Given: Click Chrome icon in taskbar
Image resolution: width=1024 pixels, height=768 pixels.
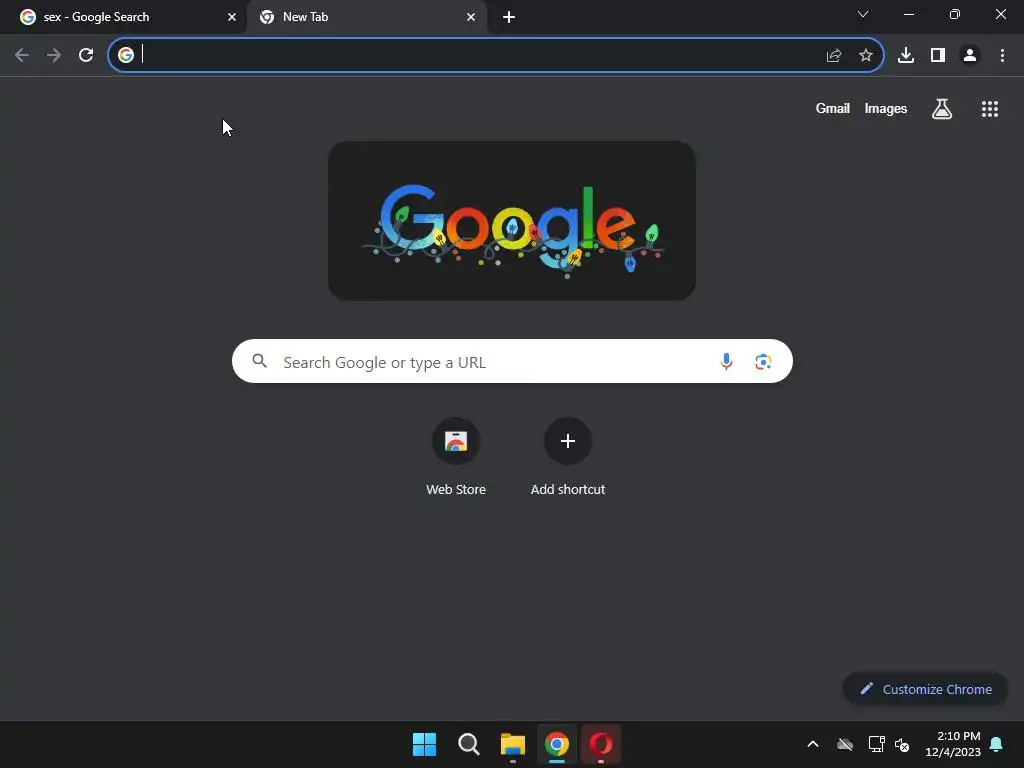Looking at the screenshot, I should pos(556,744).
